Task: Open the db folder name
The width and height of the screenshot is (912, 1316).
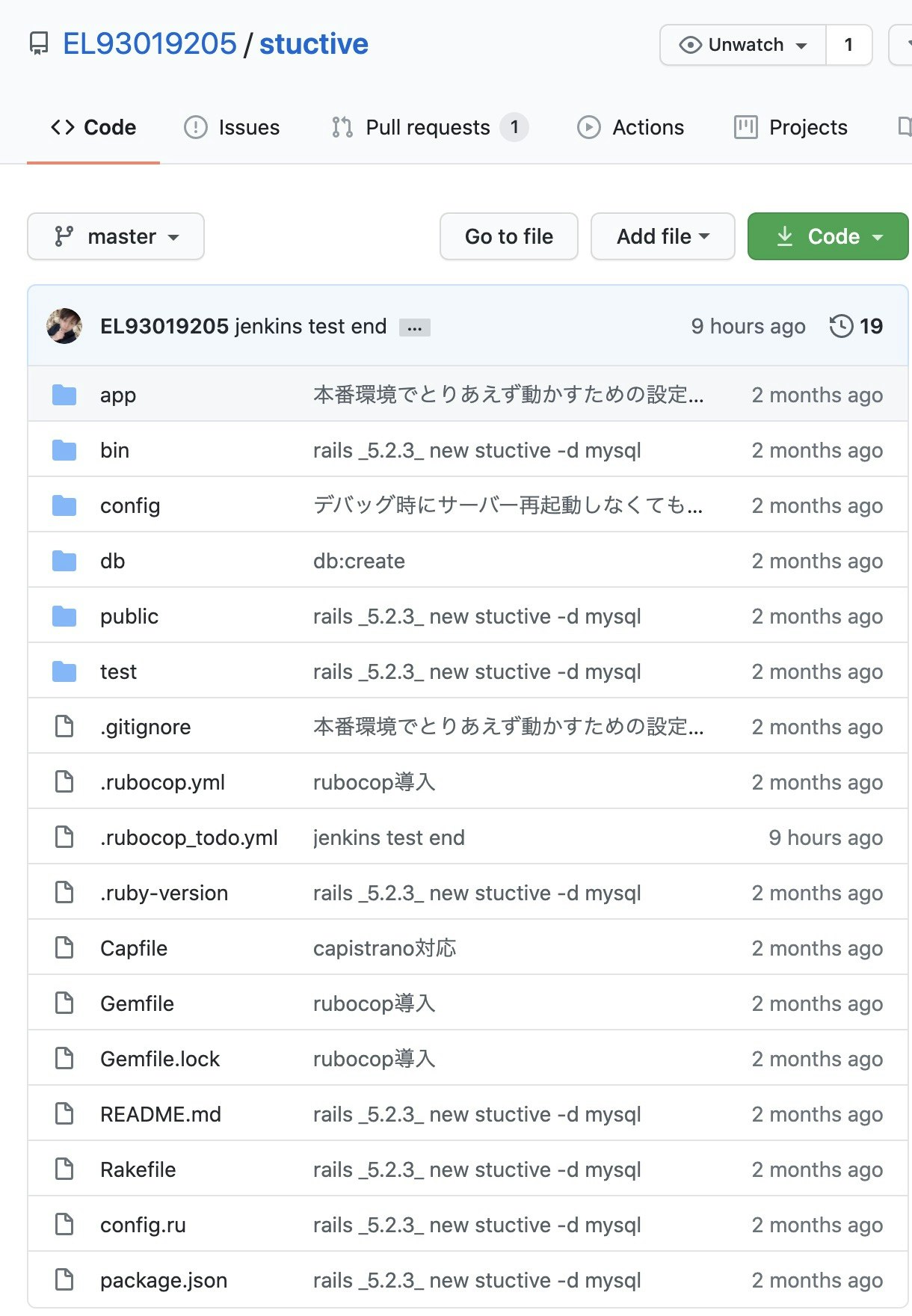Action: pyautogui.click(x=112, y=561)
